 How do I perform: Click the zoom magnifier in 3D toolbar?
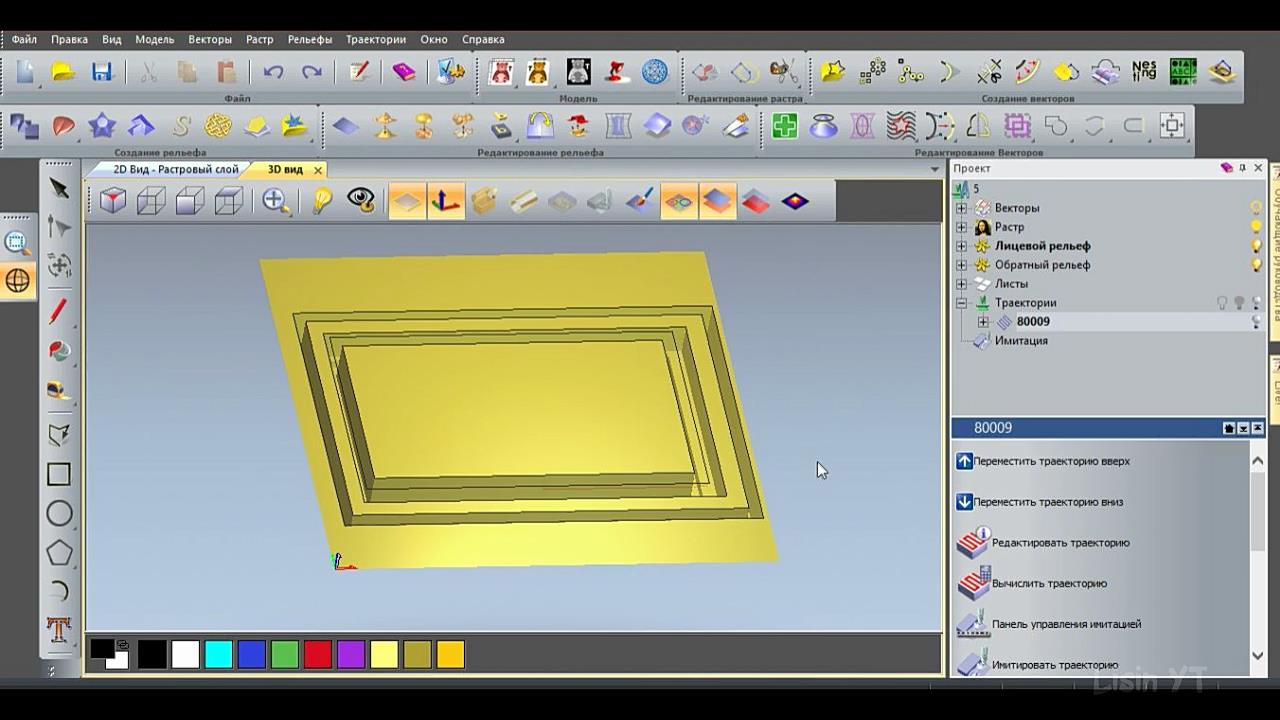276,201
